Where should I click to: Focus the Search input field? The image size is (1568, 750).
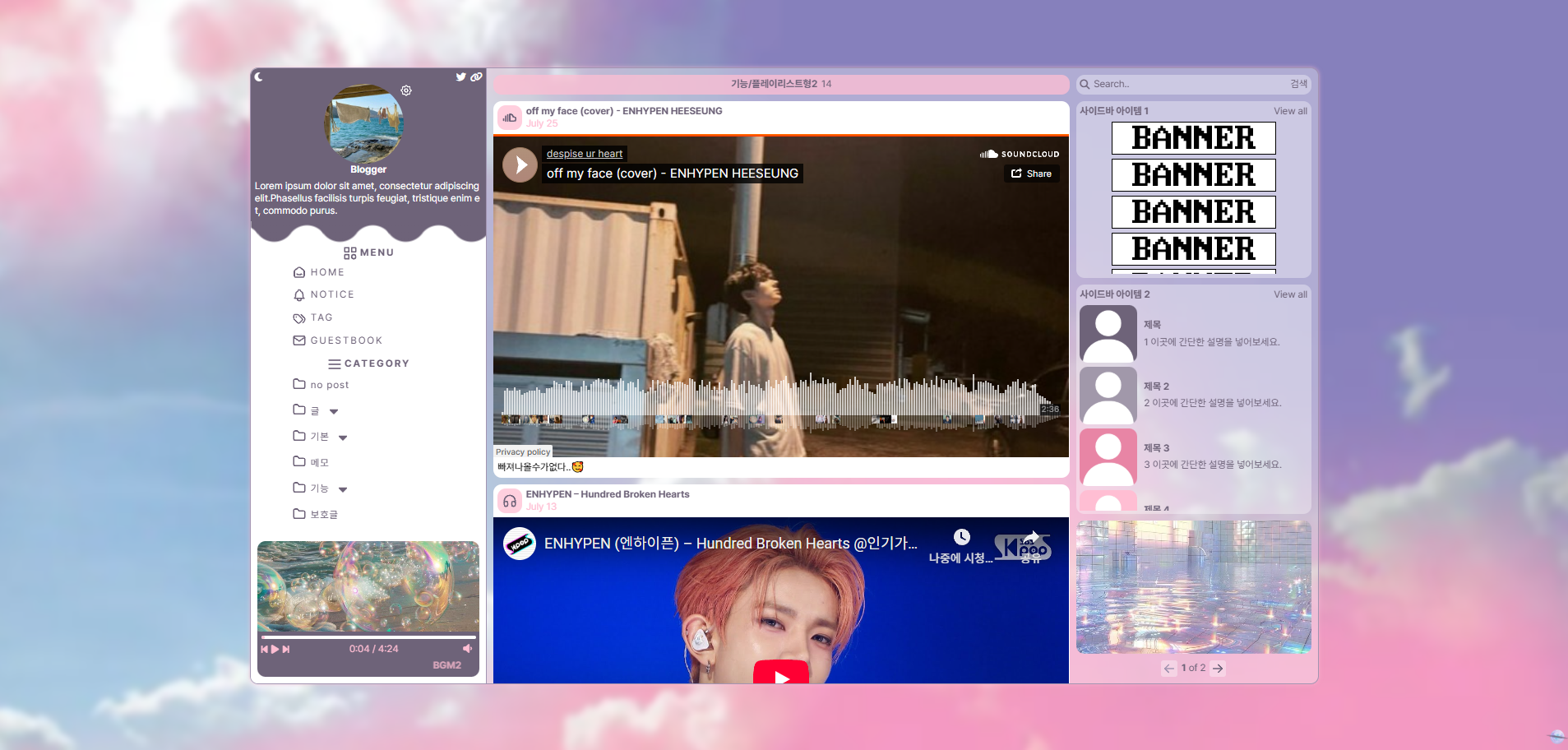1188,84
